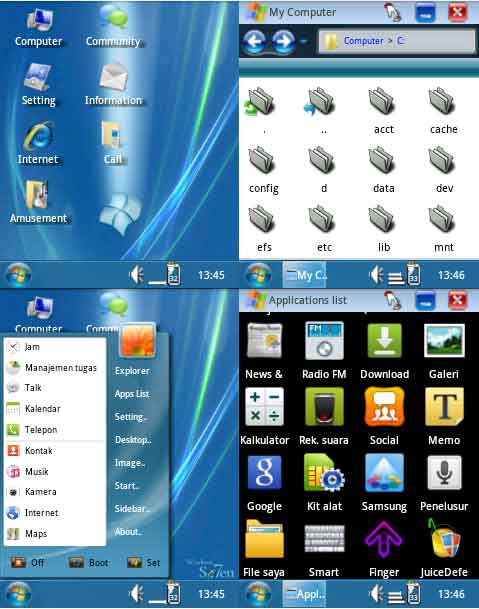The width and height of the screenshot is (479, 609).
Task: Click the Appl.. taskbar button
Action: (305, 594)
